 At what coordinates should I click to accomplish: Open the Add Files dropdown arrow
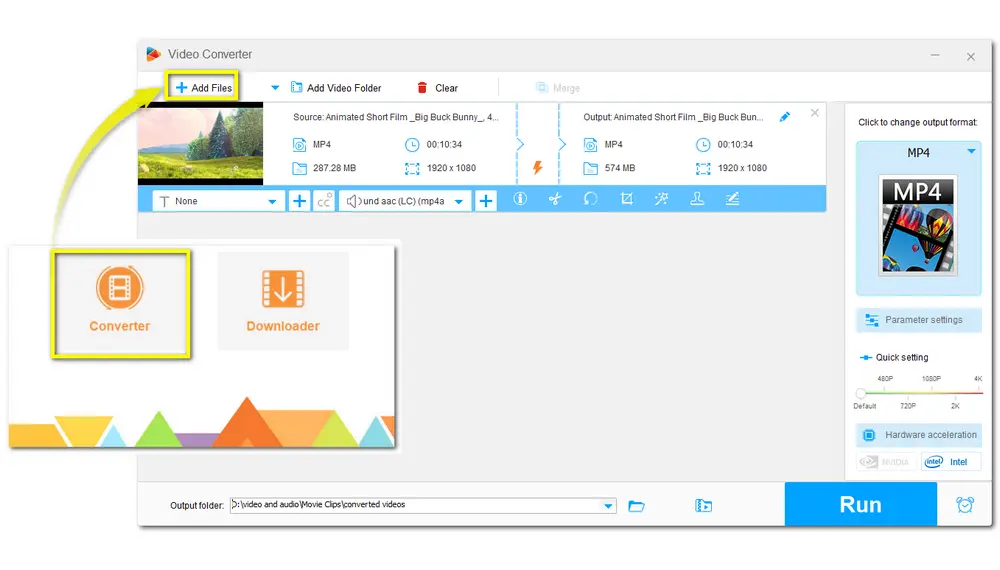point(275,87)
